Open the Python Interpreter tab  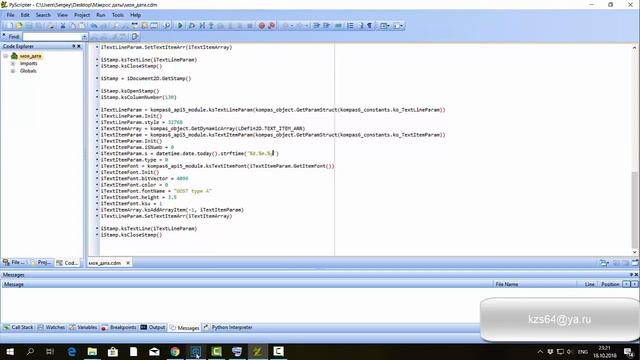[228, 327]
